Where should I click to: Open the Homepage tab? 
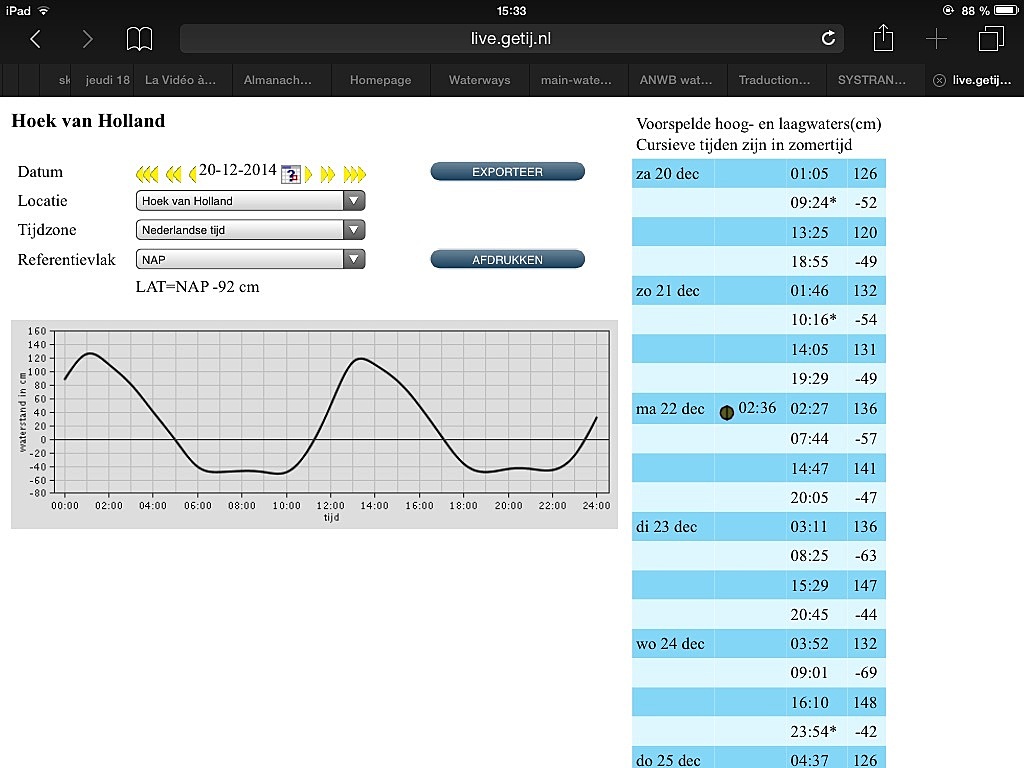381,80
